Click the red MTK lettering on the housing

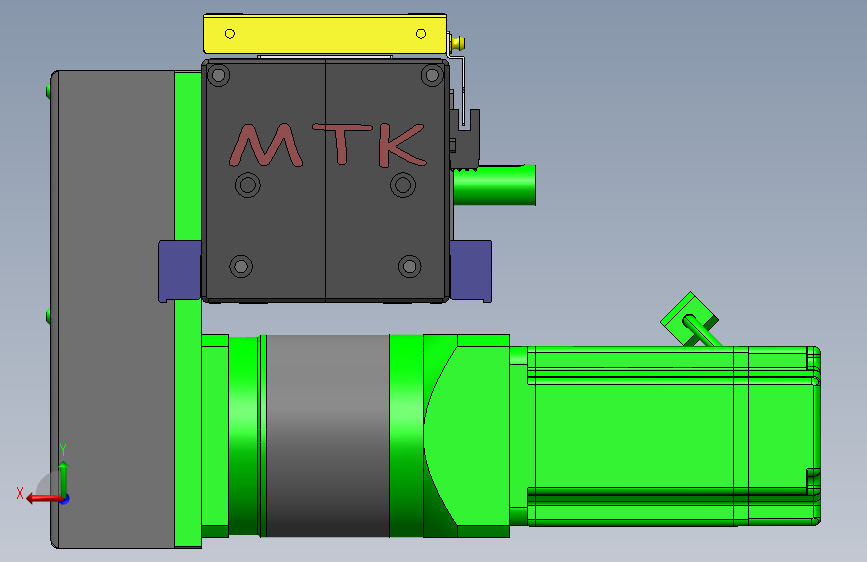click(x=328, y=145)
